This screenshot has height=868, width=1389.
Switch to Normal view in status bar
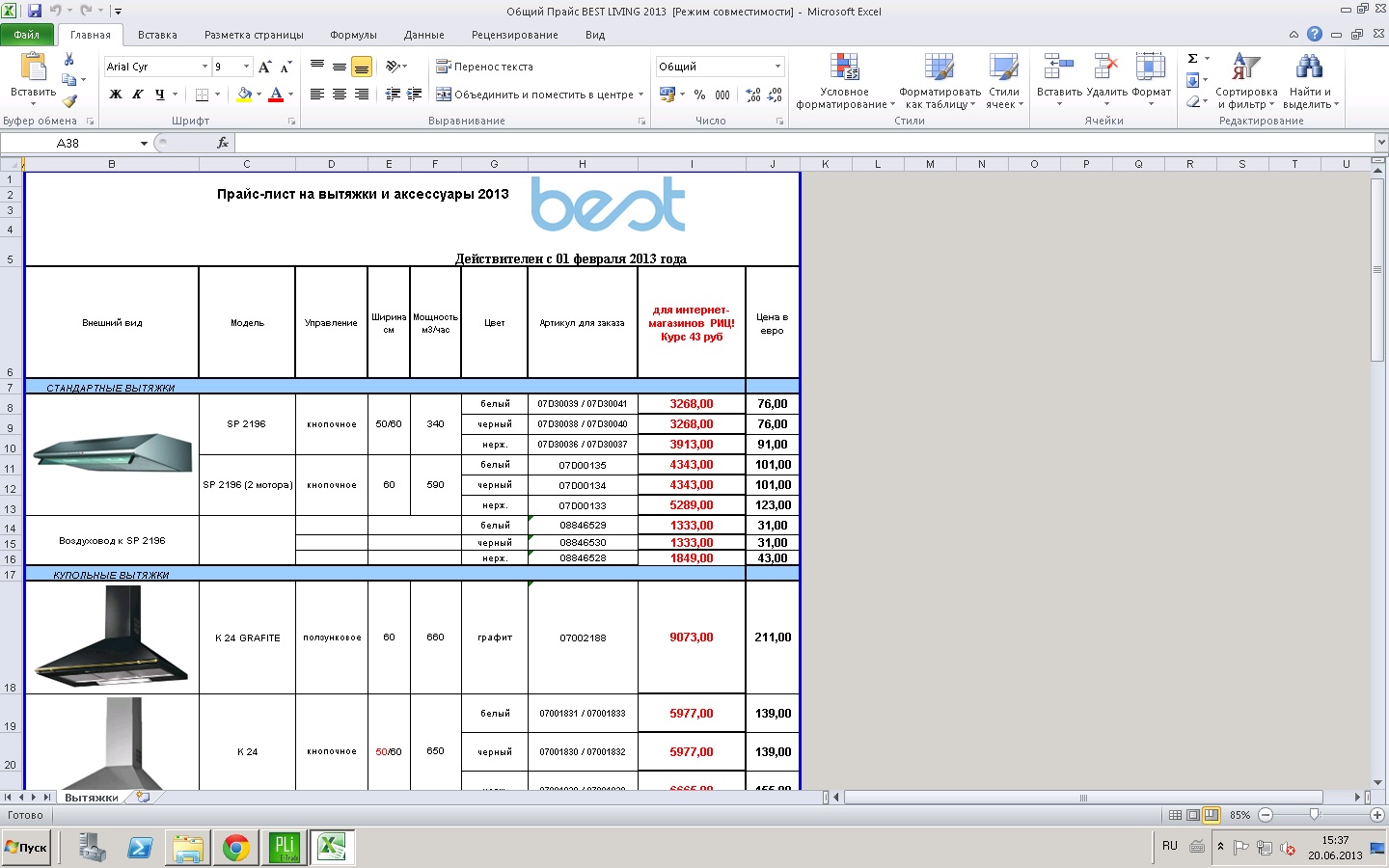pos(1175,815)
